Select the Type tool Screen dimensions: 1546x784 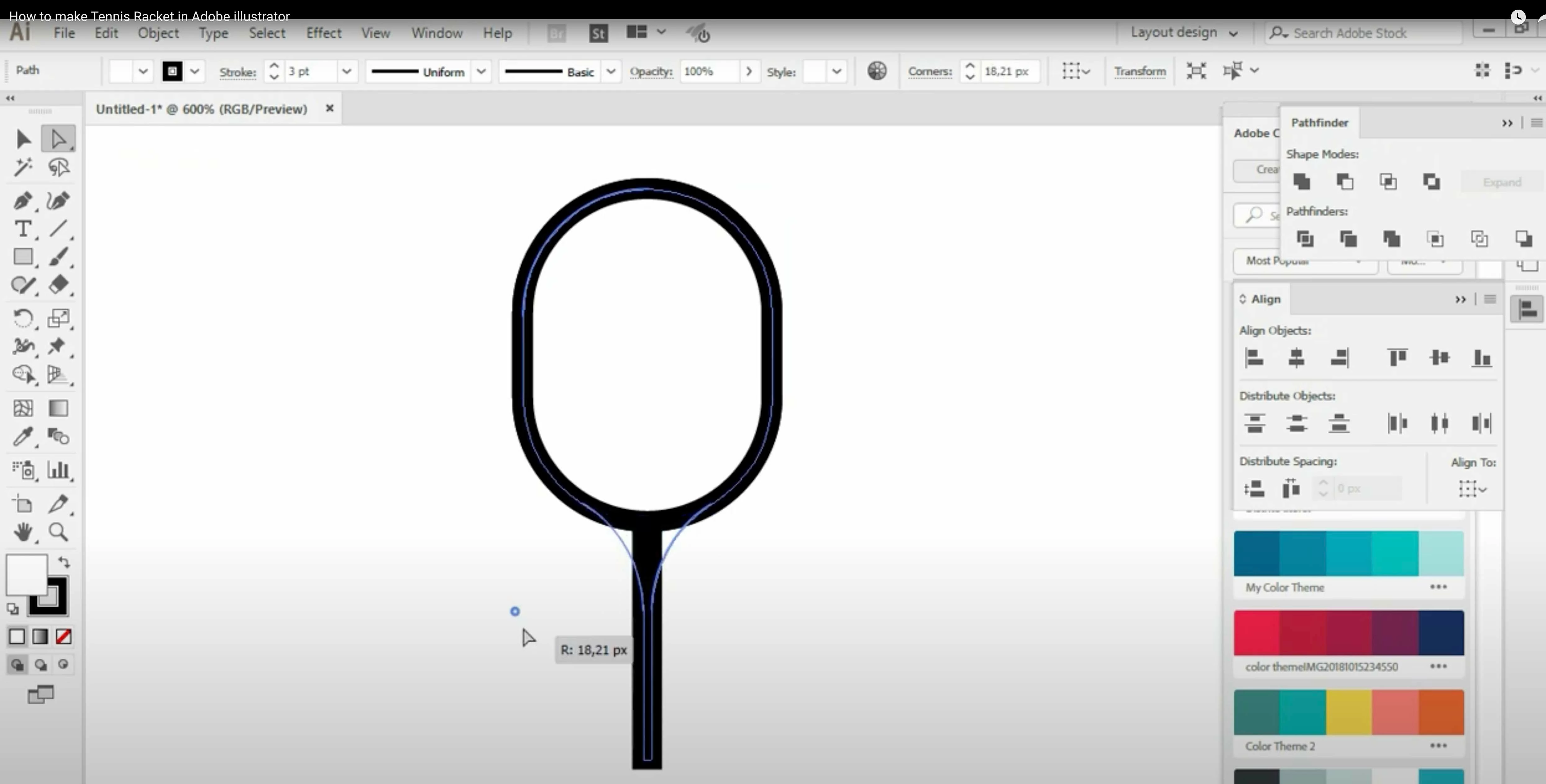pyautogui.click(x=23, y=229)
